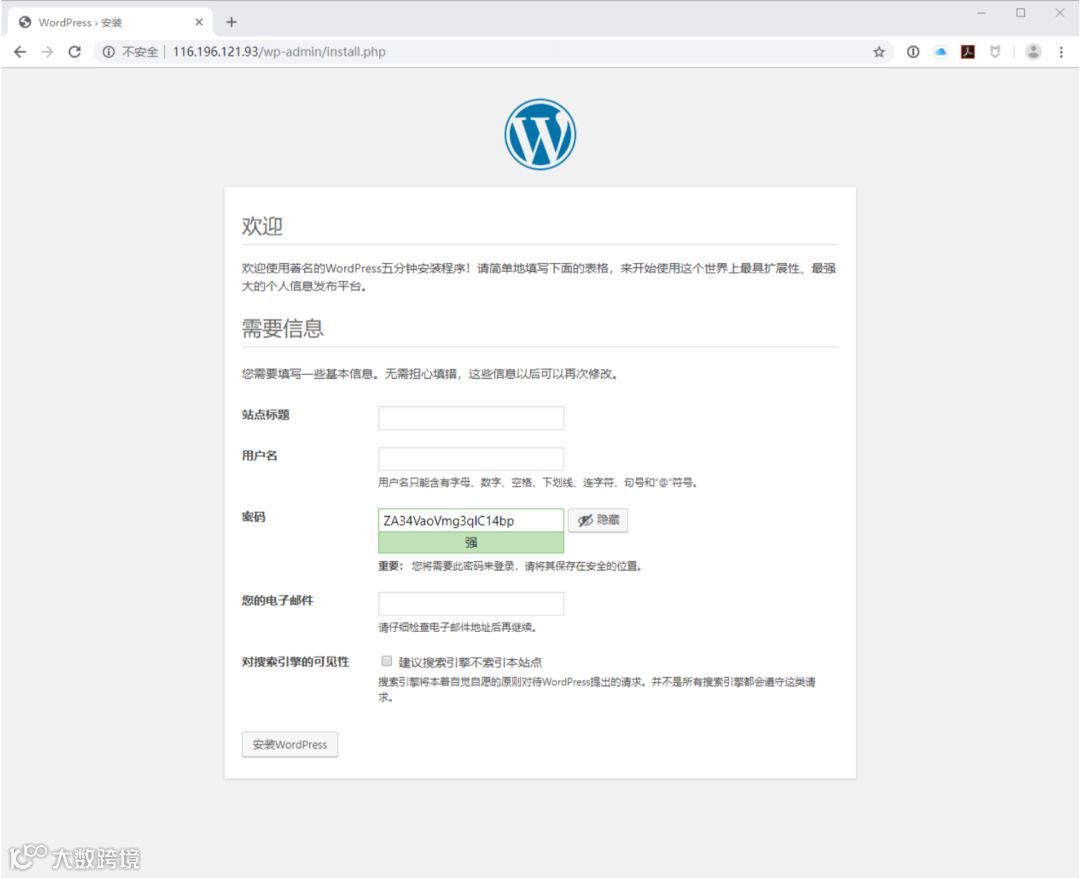Click the 不安全 security label

(x=140, y=52)
